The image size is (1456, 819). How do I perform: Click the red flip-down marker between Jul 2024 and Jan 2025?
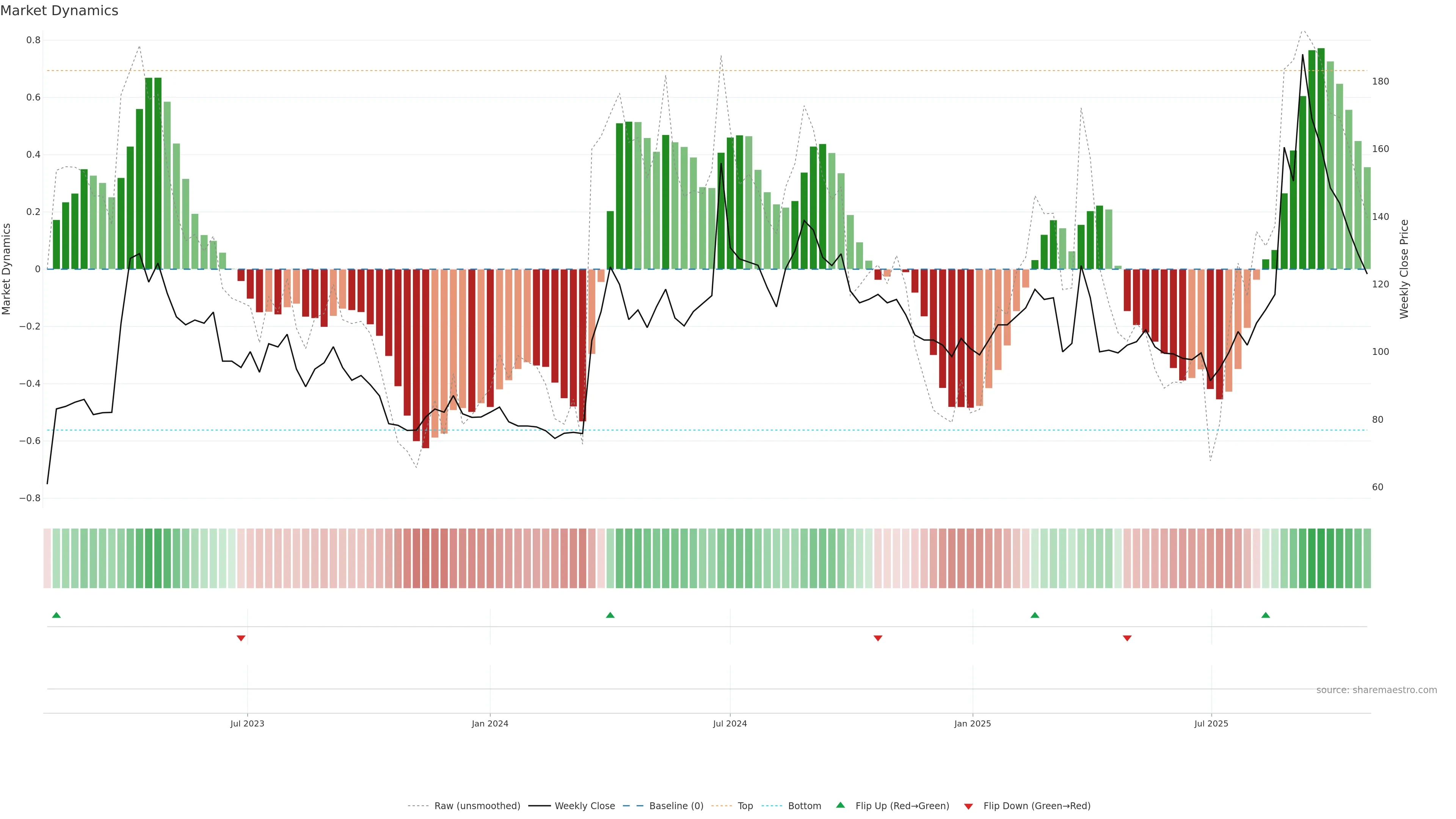[x=878, y=638]
